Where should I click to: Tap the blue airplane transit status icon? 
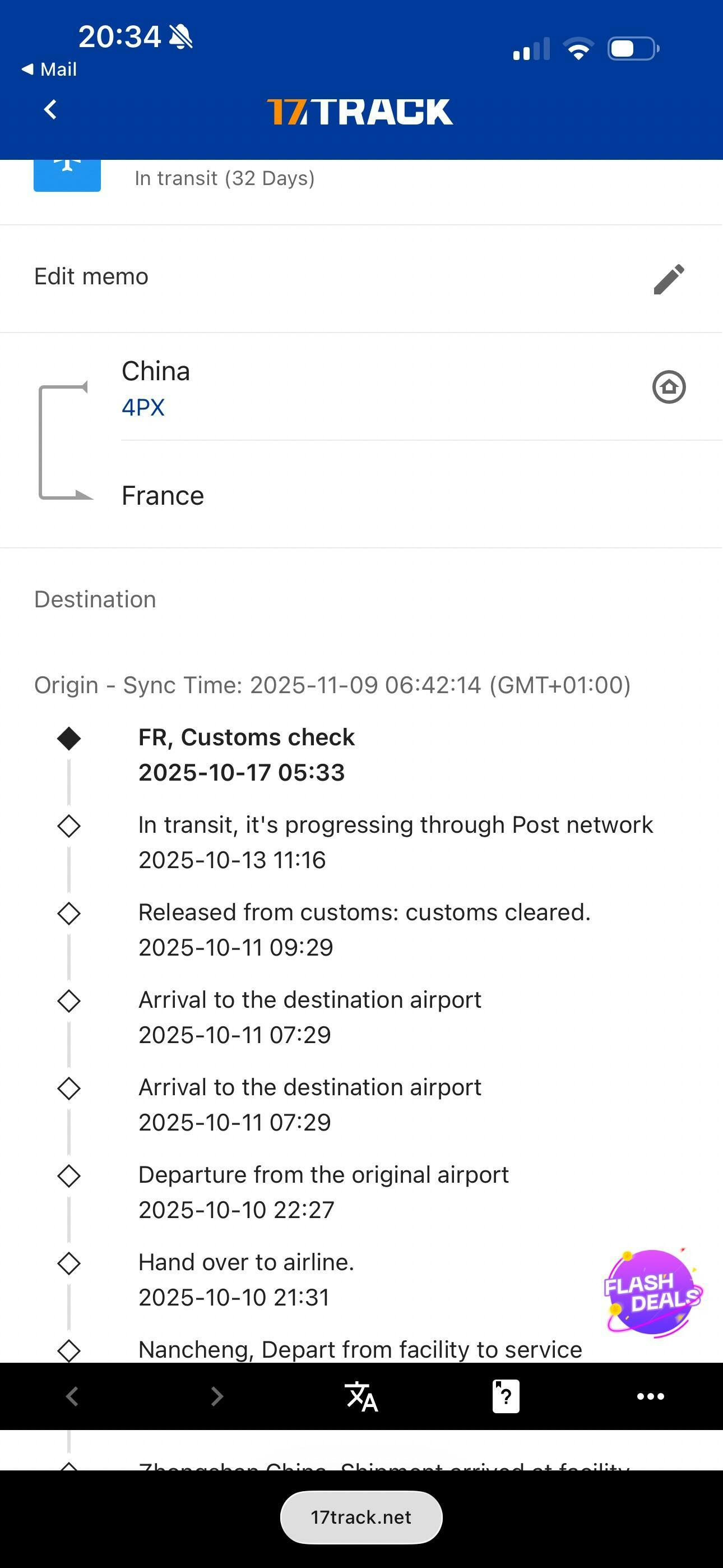[x=67, y=173]
